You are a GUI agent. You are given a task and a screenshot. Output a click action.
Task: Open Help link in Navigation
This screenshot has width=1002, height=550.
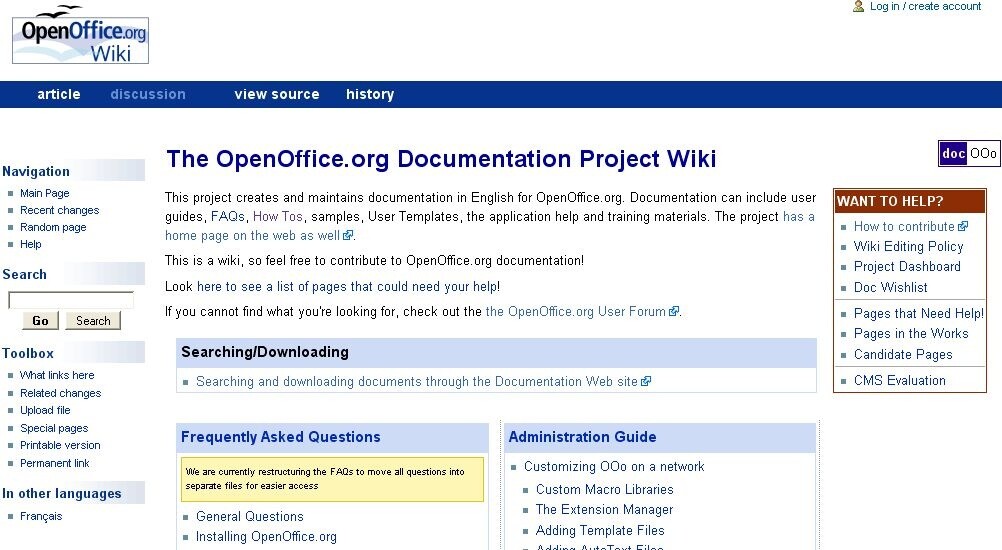click(x=31, y=244)
